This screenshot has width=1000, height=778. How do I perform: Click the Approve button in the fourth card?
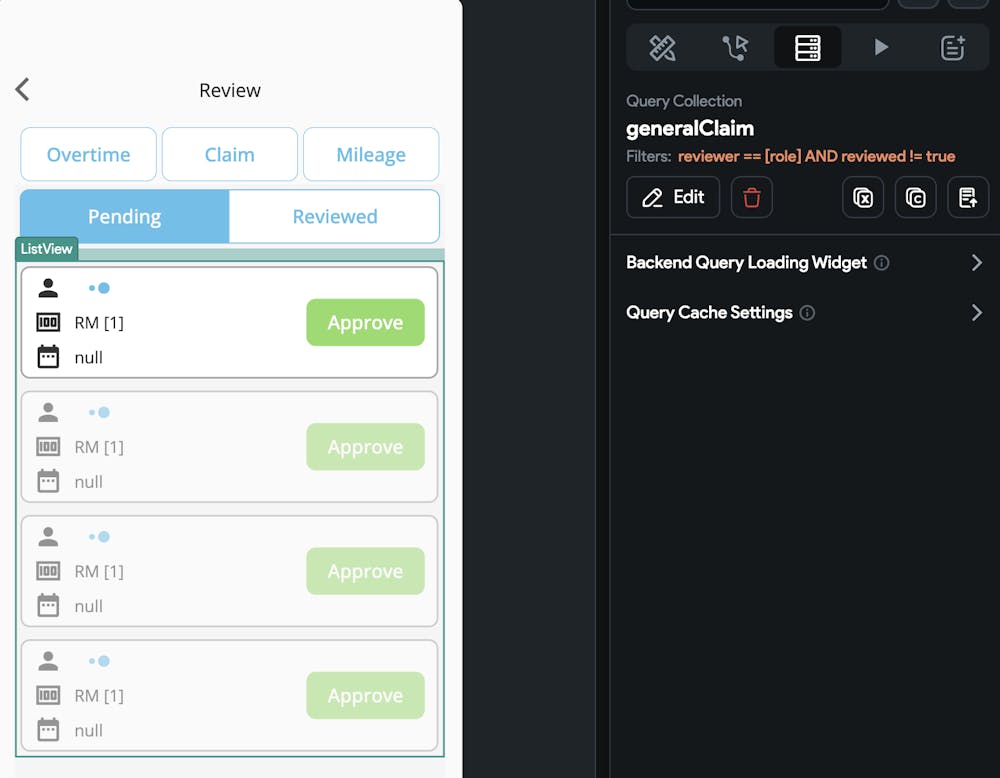365,696
